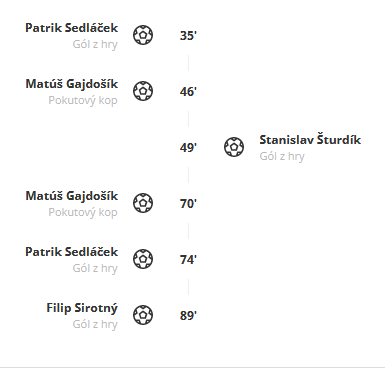
Task: Click the goal ball icon at 74'
Action: pyautogui.click(x=143, y=259)
